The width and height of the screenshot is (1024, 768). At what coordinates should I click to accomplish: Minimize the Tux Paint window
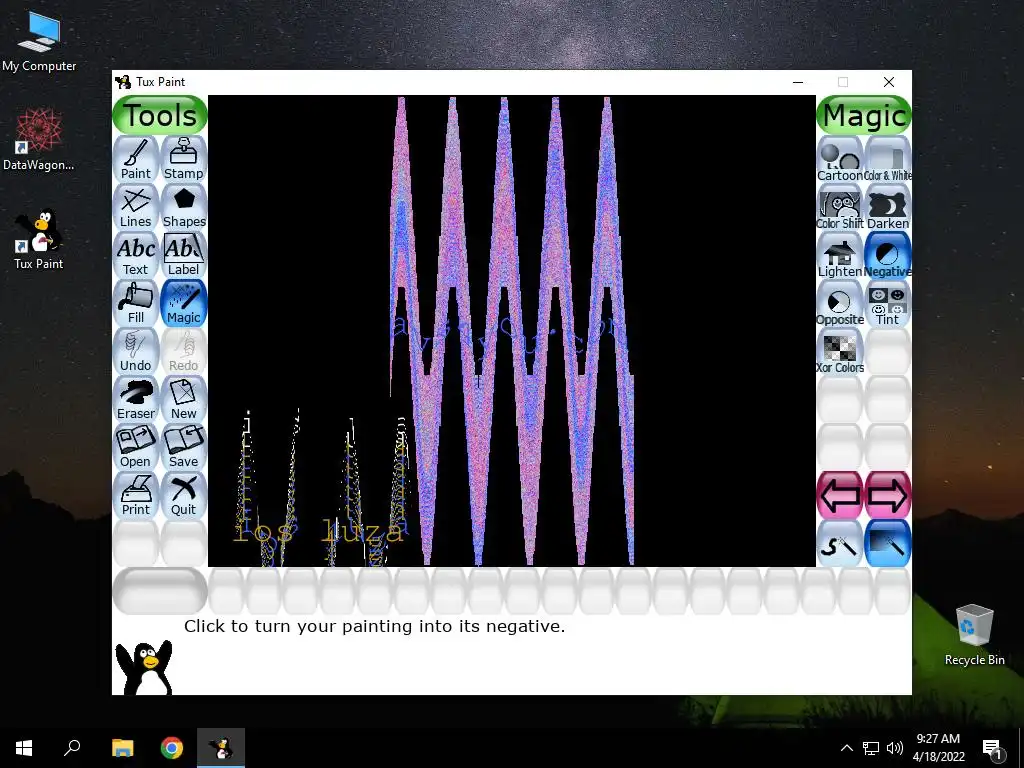(797, 82)
